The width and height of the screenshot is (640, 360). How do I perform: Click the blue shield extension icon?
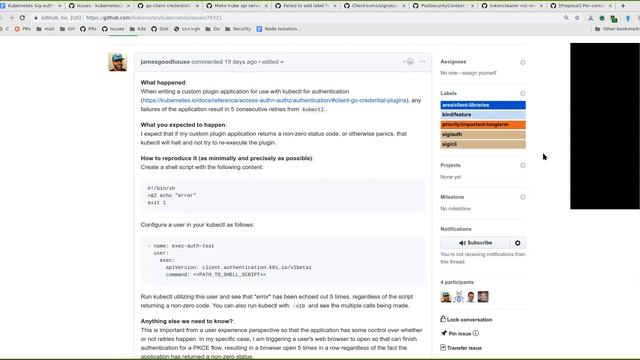628,18
